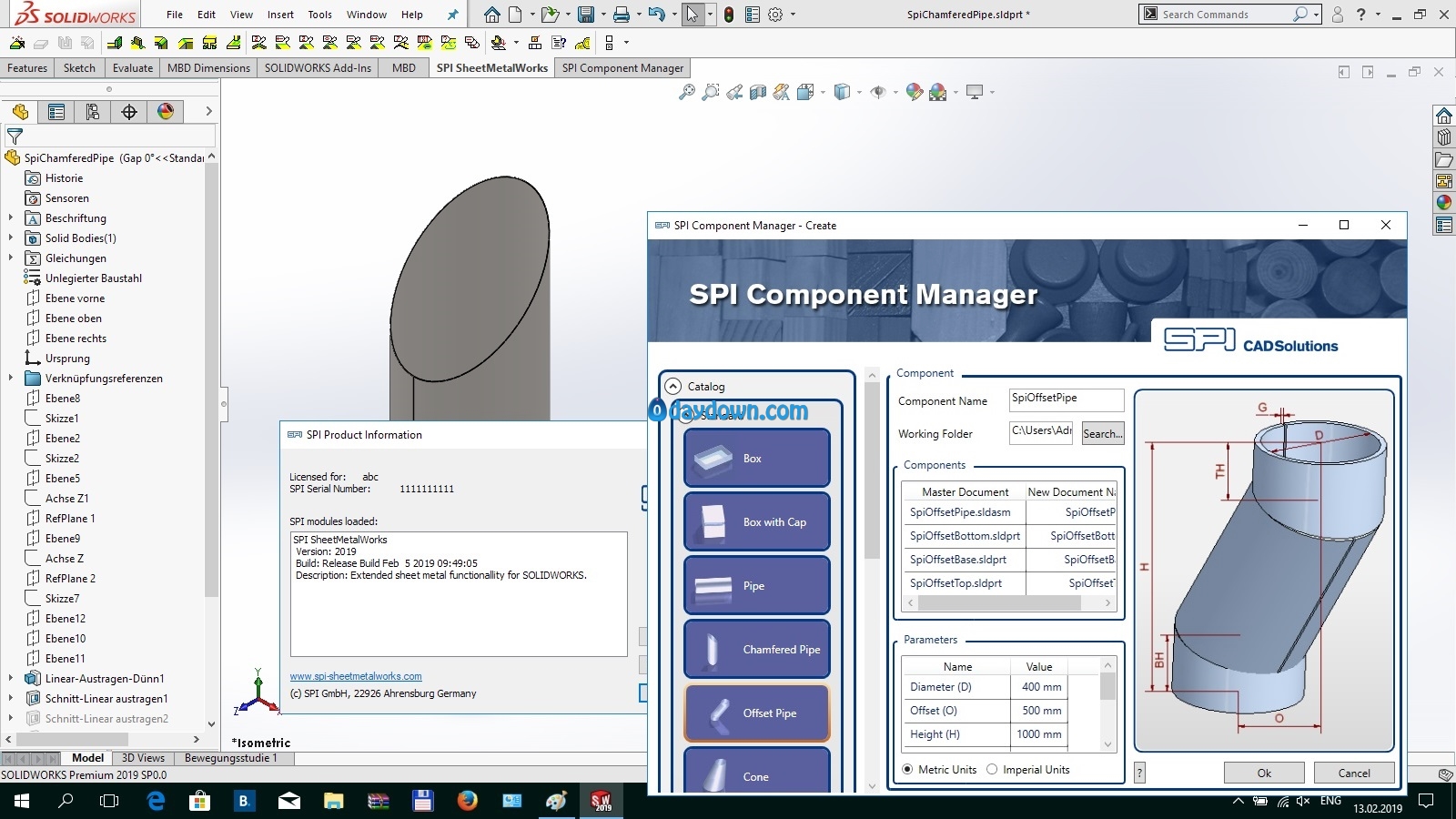Expand the Gleichungen tree node

click(11, 258)
